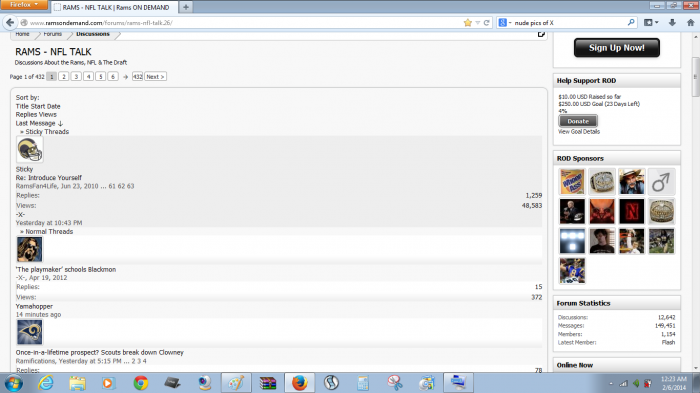Go to Firefox home page icon

point(691,22)
